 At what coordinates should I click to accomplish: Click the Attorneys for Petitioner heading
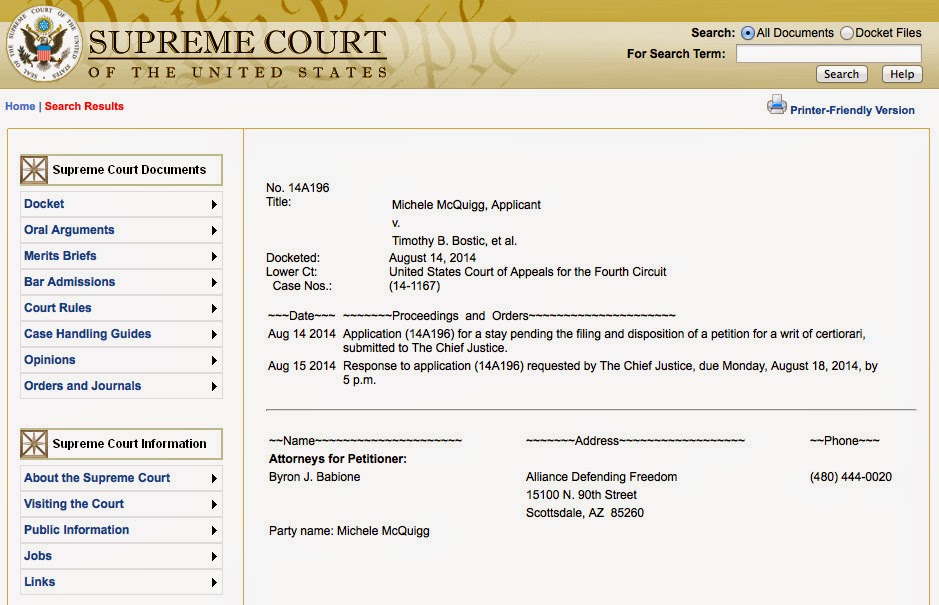pos(338,459)
